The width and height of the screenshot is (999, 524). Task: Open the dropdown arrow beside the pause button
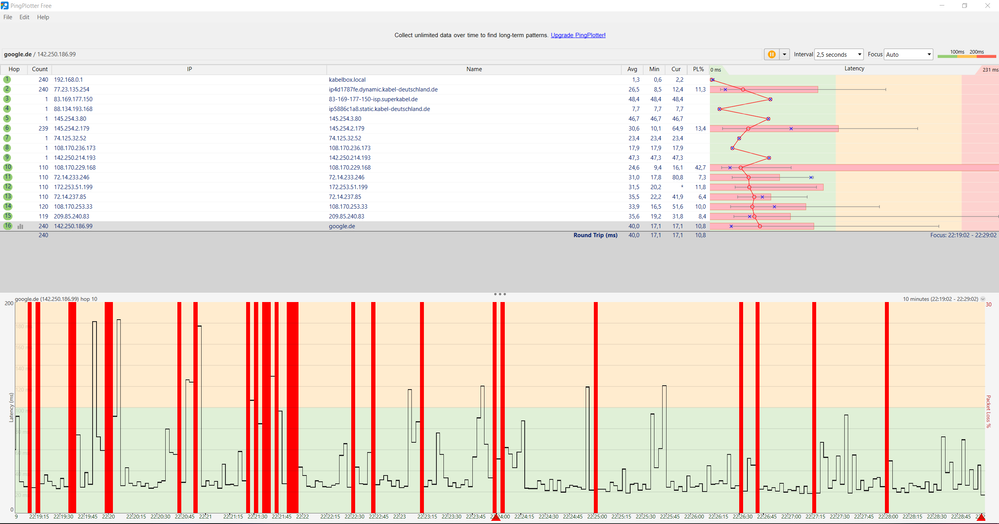784,54
